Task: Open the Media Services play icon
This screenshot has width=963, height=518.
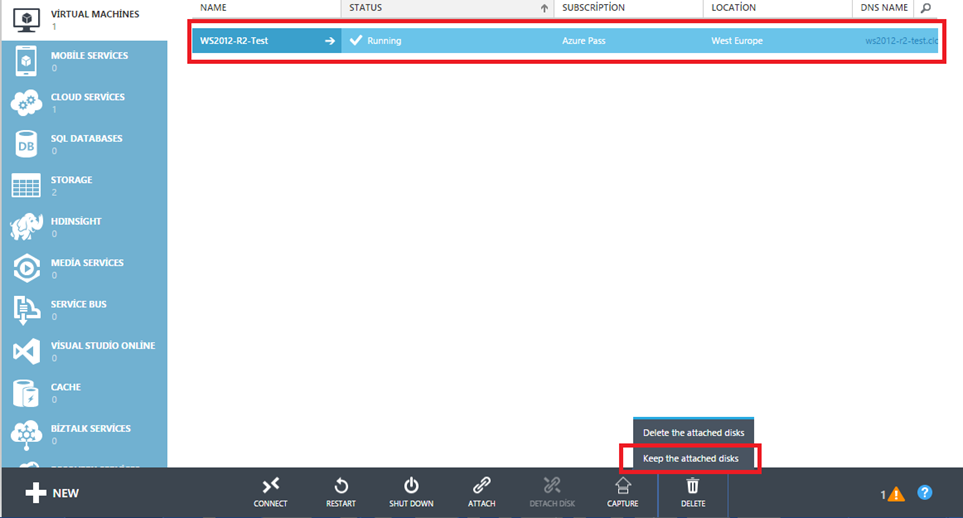Action: [x=26, y=268]
